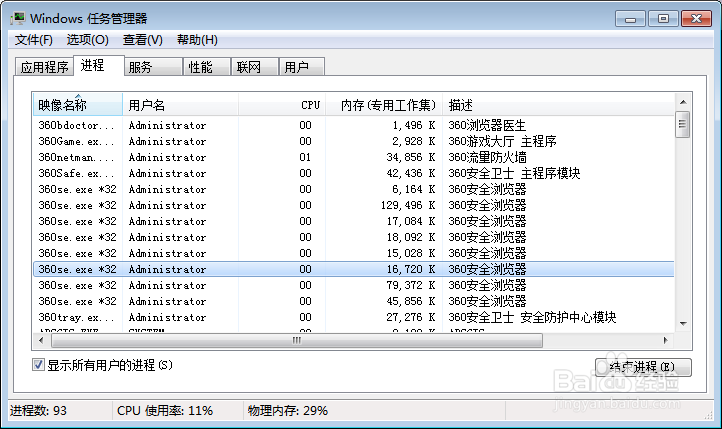This screenshot has height=429, width=722.
Task: Click the vertical scrollbar thumb
Action: [683, 124]
